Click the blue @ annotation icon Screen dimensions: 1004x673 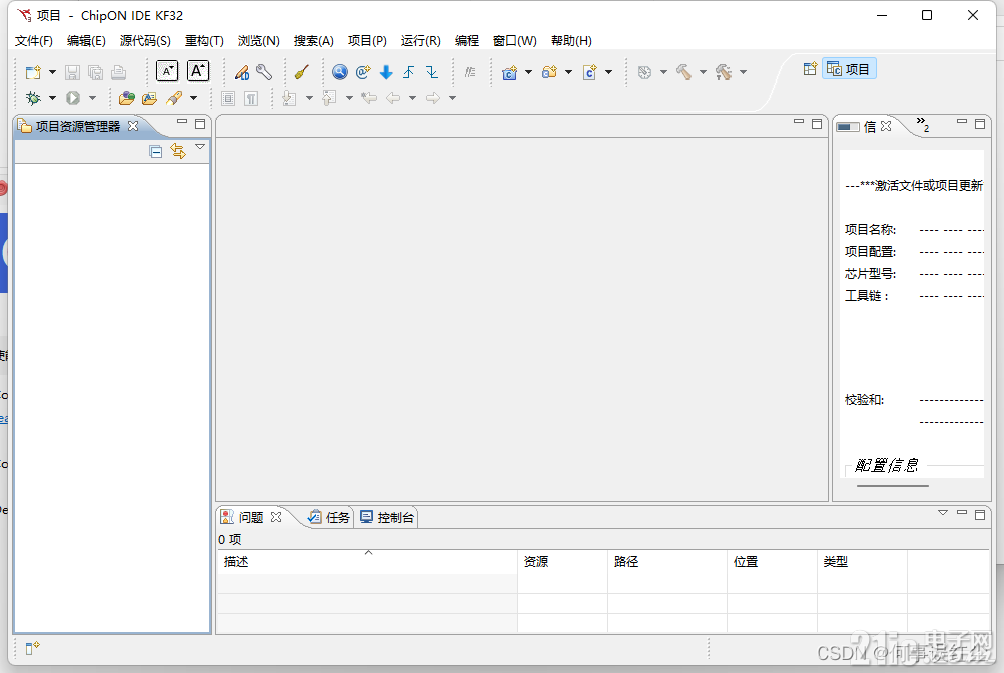point(363,72)
